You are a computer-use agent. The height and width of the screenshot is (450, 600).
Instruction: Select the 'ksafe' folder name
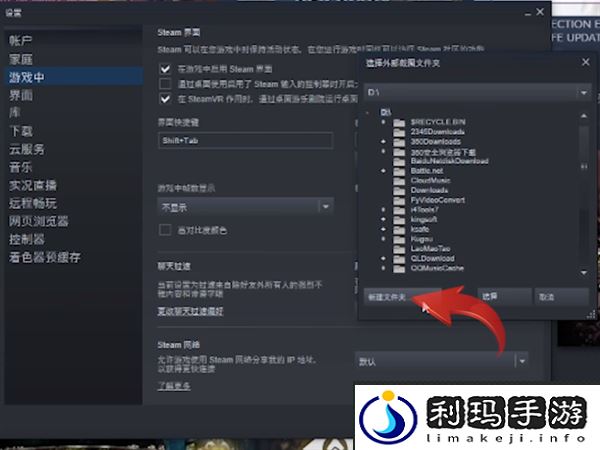pos(420,229)
